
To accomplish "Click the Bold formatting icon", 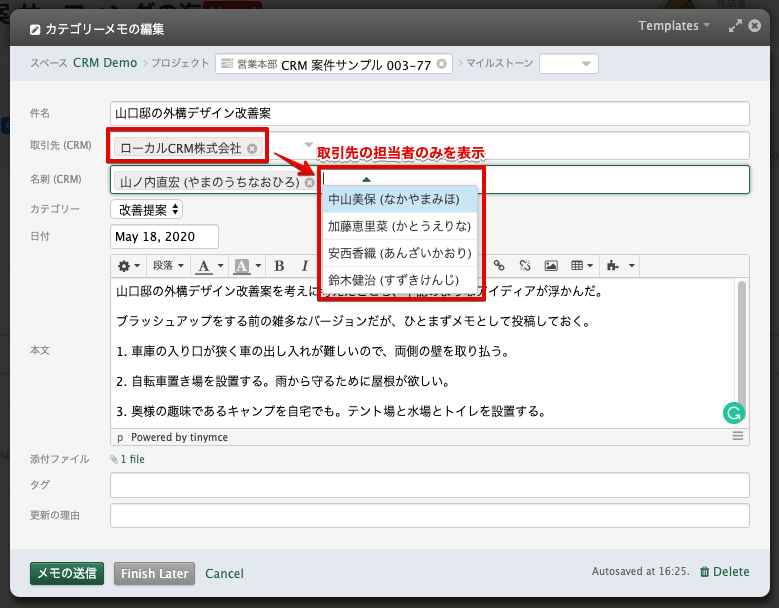I will click(279, 266).
